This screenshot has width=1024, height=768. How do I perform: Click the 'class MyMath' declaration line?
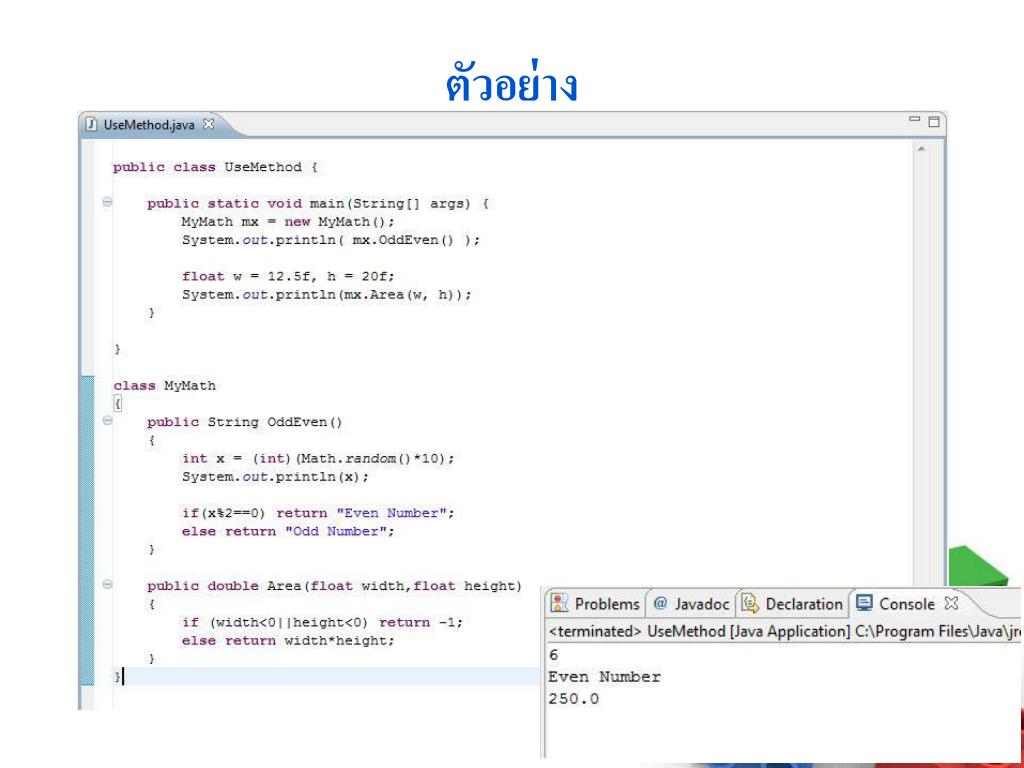(x=165, y=386)
